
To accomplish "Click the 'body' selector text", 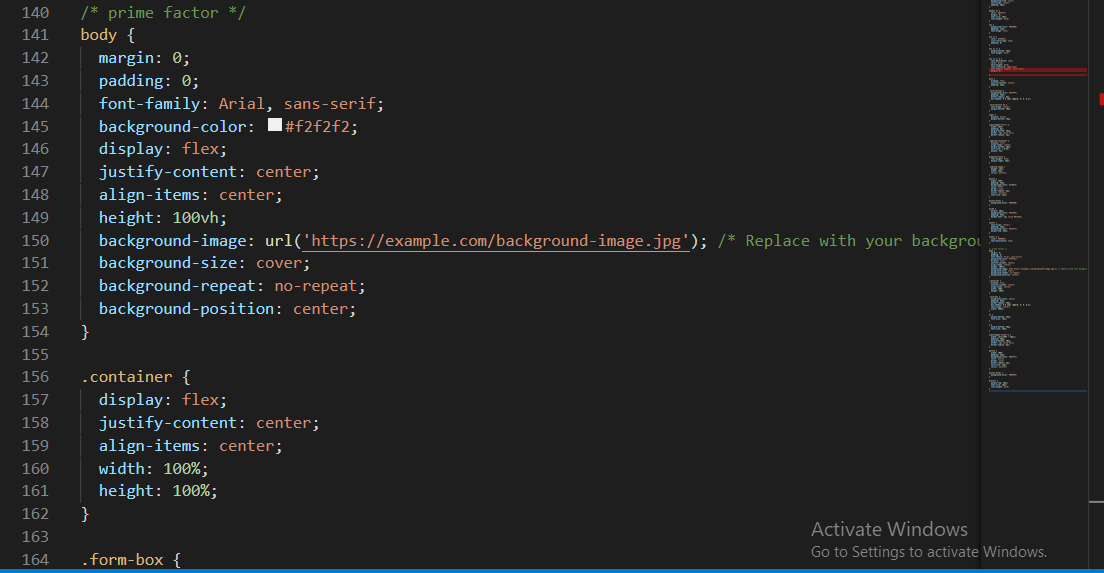I will [x=99, y=34].
